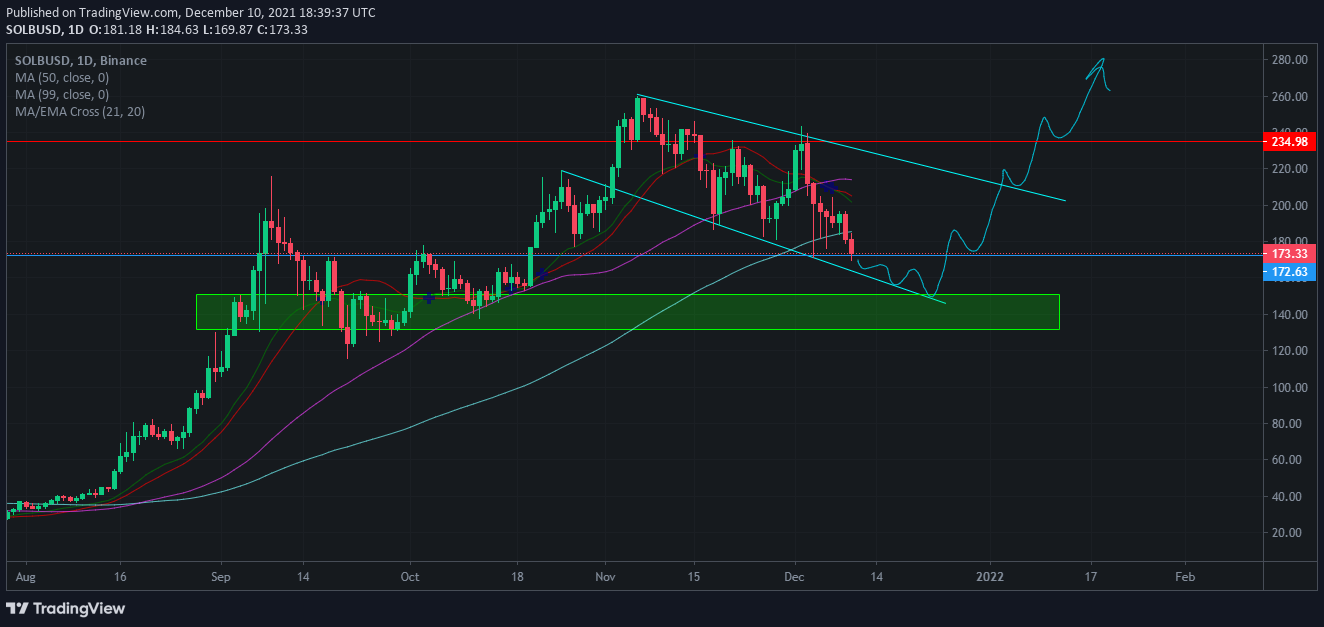The height and width of the screenshot is (627, 1324).
Task: Click the Nov label on the time axis
Action: (x=605, y=577)
